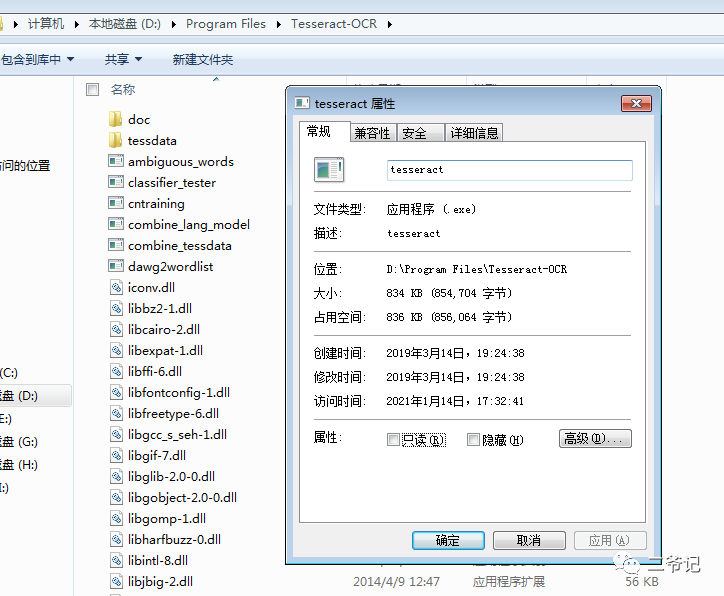This screenshot has height=596, width=724.
Task: Select the libharfbuzz-0.dll file icon
Action: tap(116, 539)
